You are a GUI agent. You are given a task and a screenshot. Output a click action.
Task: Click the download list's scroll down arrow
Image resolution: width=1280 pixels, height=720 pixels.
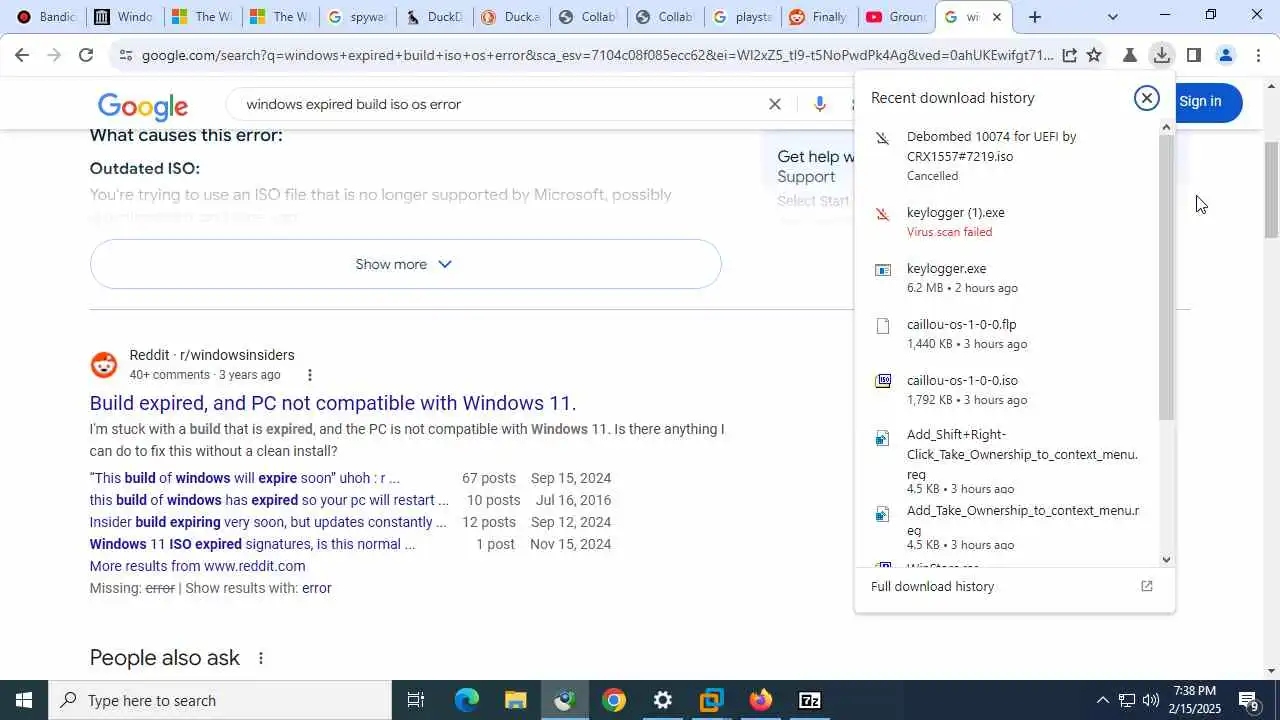coord(1166,560)
